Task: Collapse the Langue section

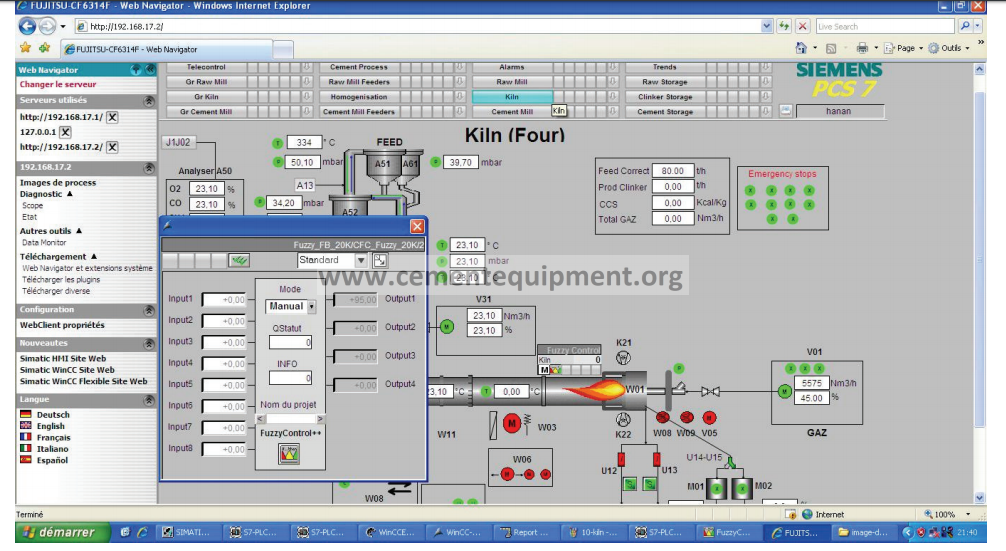Action: click(149, 400)
